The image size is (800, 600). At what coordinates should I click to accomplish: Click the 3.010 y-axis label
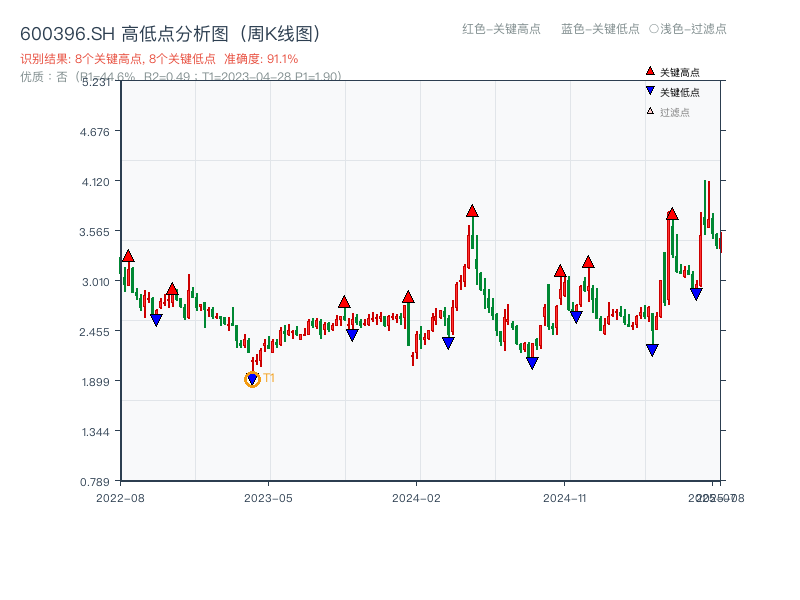click(95, 282)
